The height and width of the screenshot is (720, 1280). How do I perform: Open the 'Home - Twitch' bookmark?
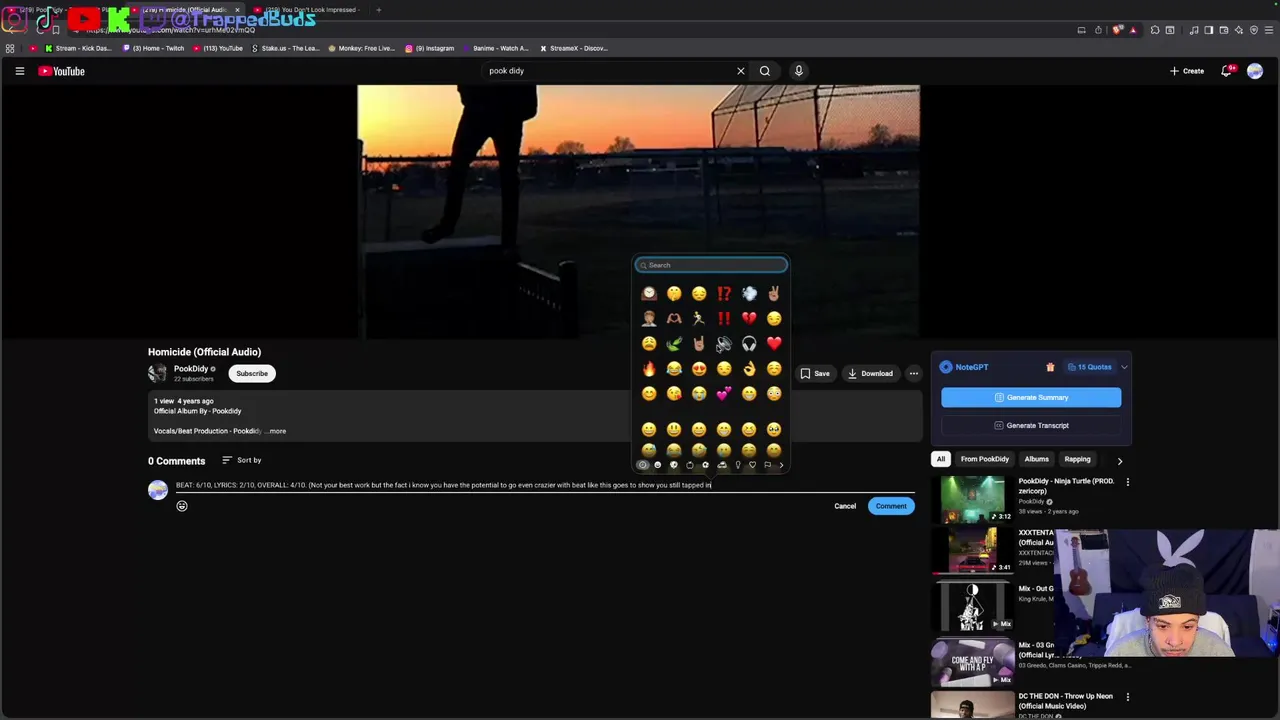pos(154,48)
